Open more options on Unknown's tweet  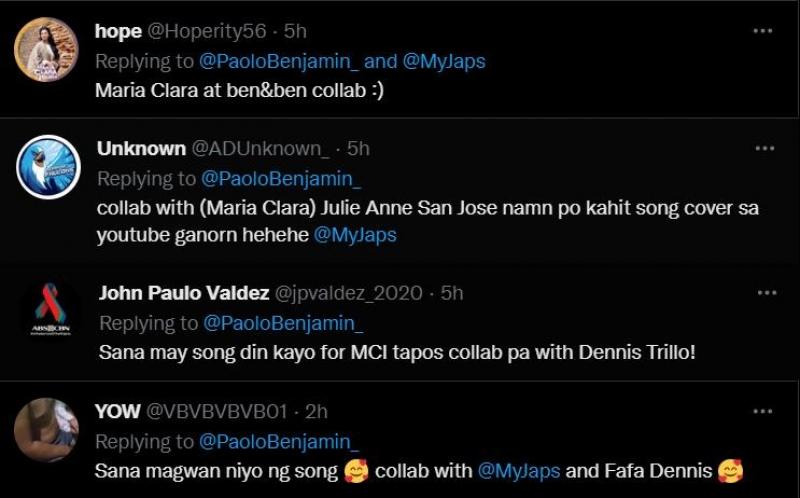point(765,148)
